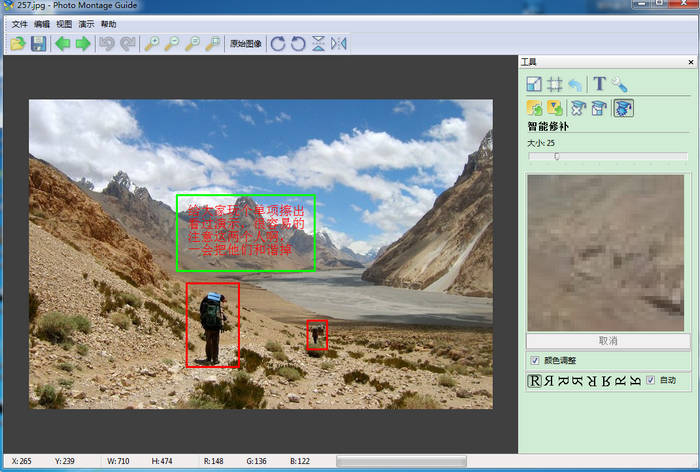Click the open file folder icon
The height and width of the screenshot is (472, 700).
18,43
